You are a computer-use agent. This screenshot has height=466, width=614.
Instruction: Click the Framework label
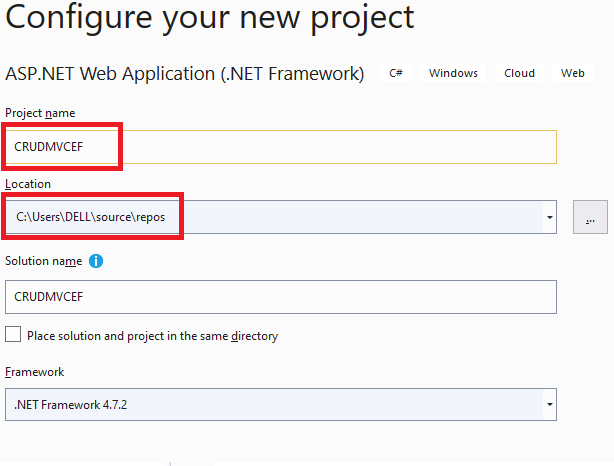(34, 372)
